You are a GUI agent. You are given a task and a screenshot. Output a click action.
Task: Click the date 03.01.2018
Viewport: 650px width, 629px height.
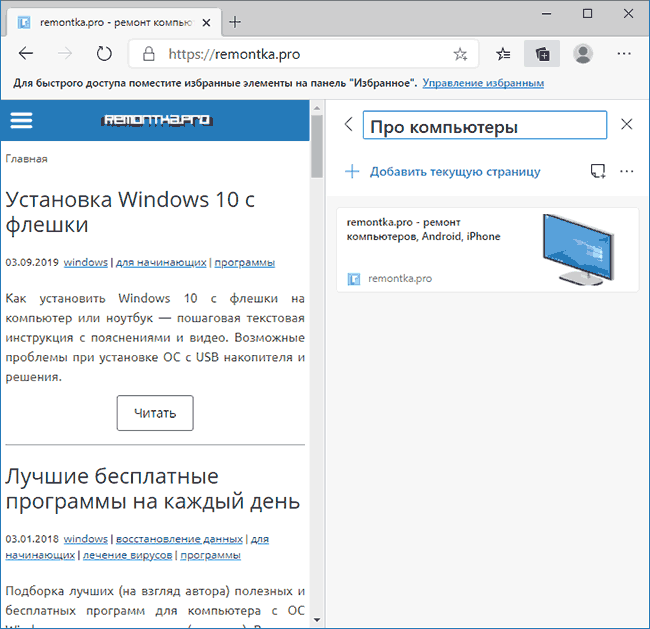pyautogui.click(x=32, y=539)
